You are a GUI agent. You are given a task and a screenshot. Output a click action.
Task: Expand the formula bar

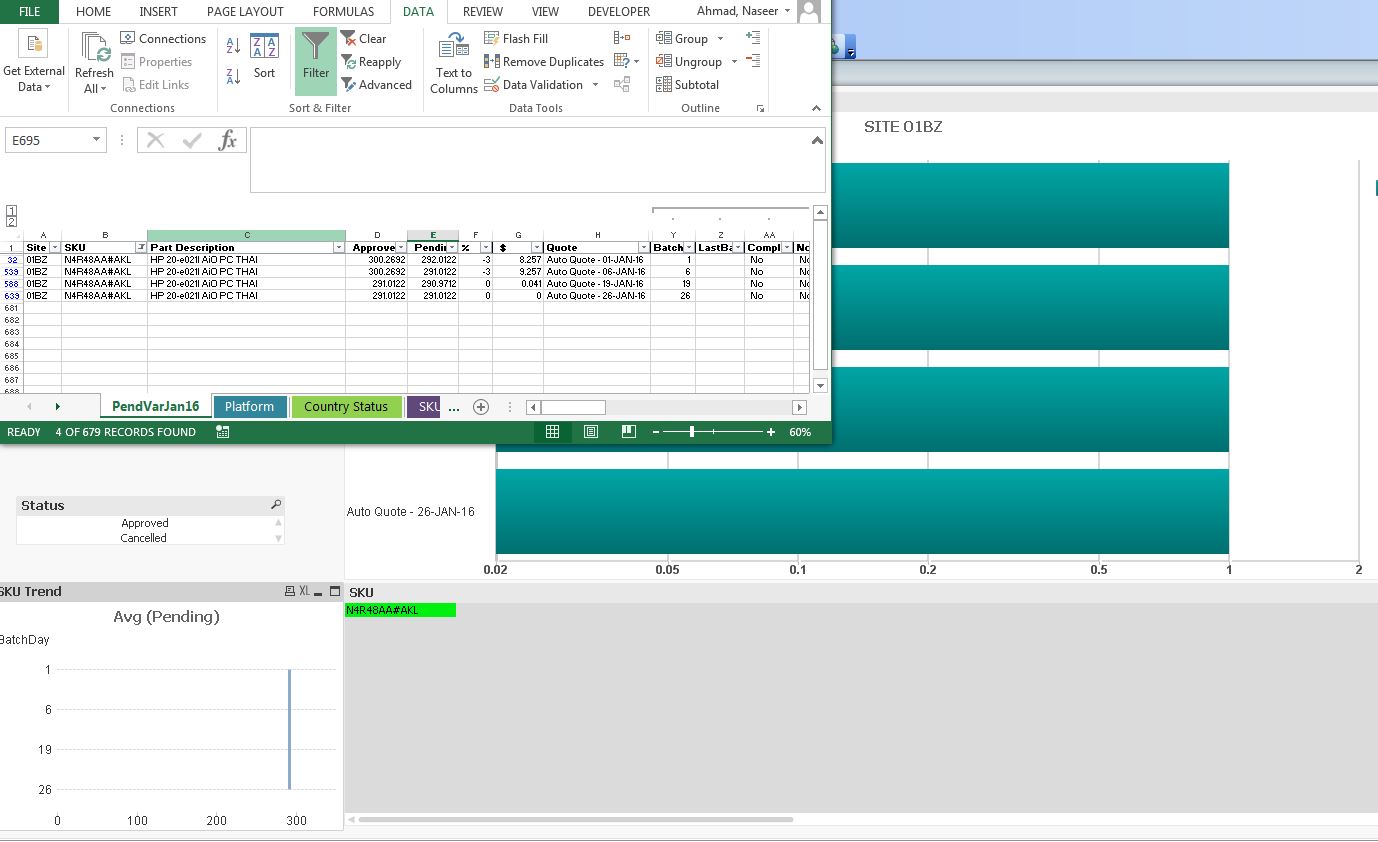point(817,141)
